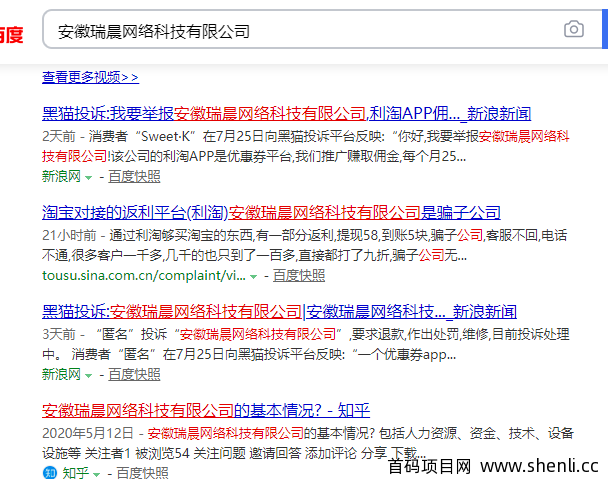608x479 pixels.
Task: Expand dropdown arrow next to first 新浪网
Action: [x=88, y=178]
